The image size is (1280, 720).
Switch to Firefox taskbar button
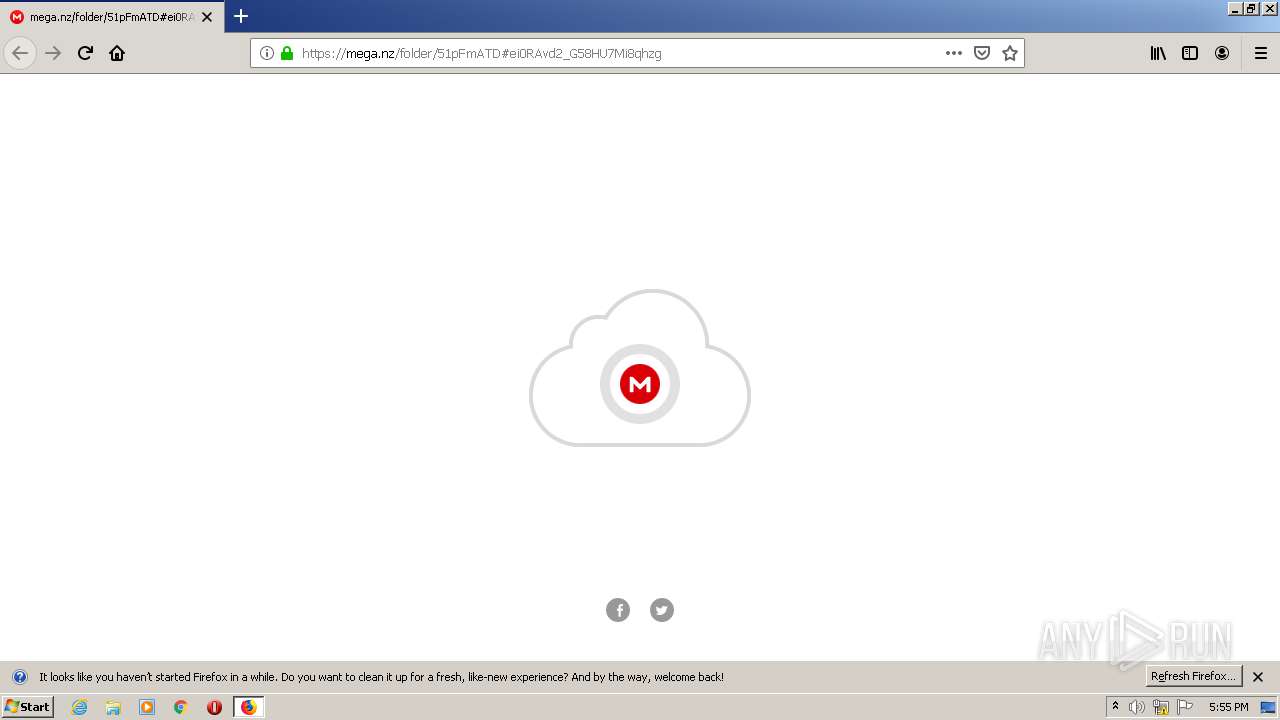pyautogui.click(x=249, y=707)
